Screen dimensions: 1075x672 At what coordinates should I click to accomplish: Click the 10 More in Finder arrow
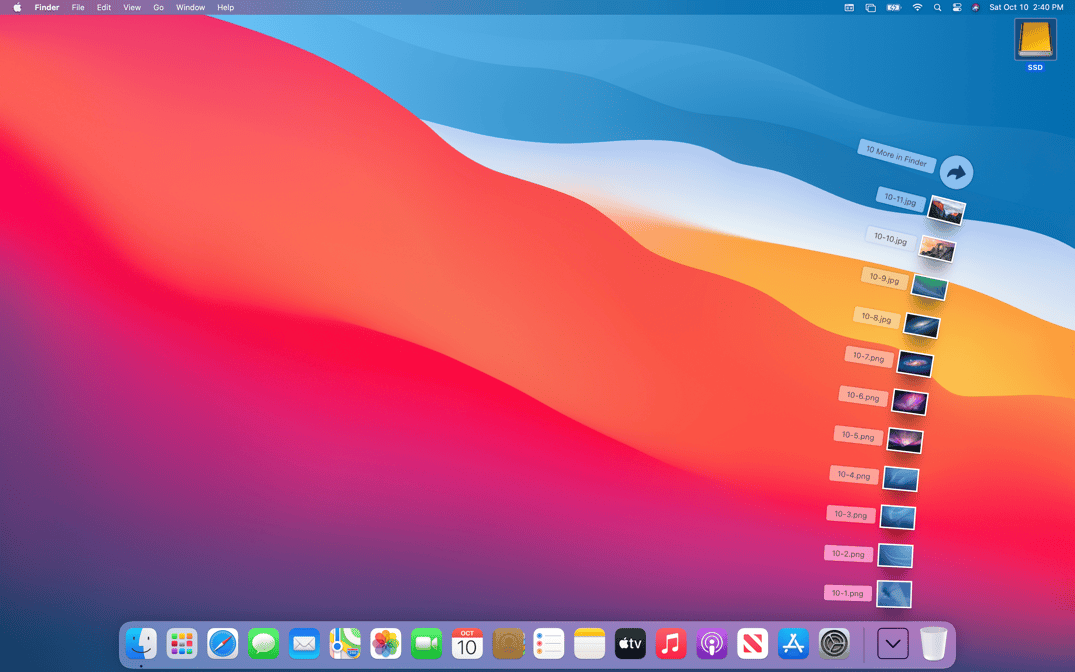tap(956, 172)
